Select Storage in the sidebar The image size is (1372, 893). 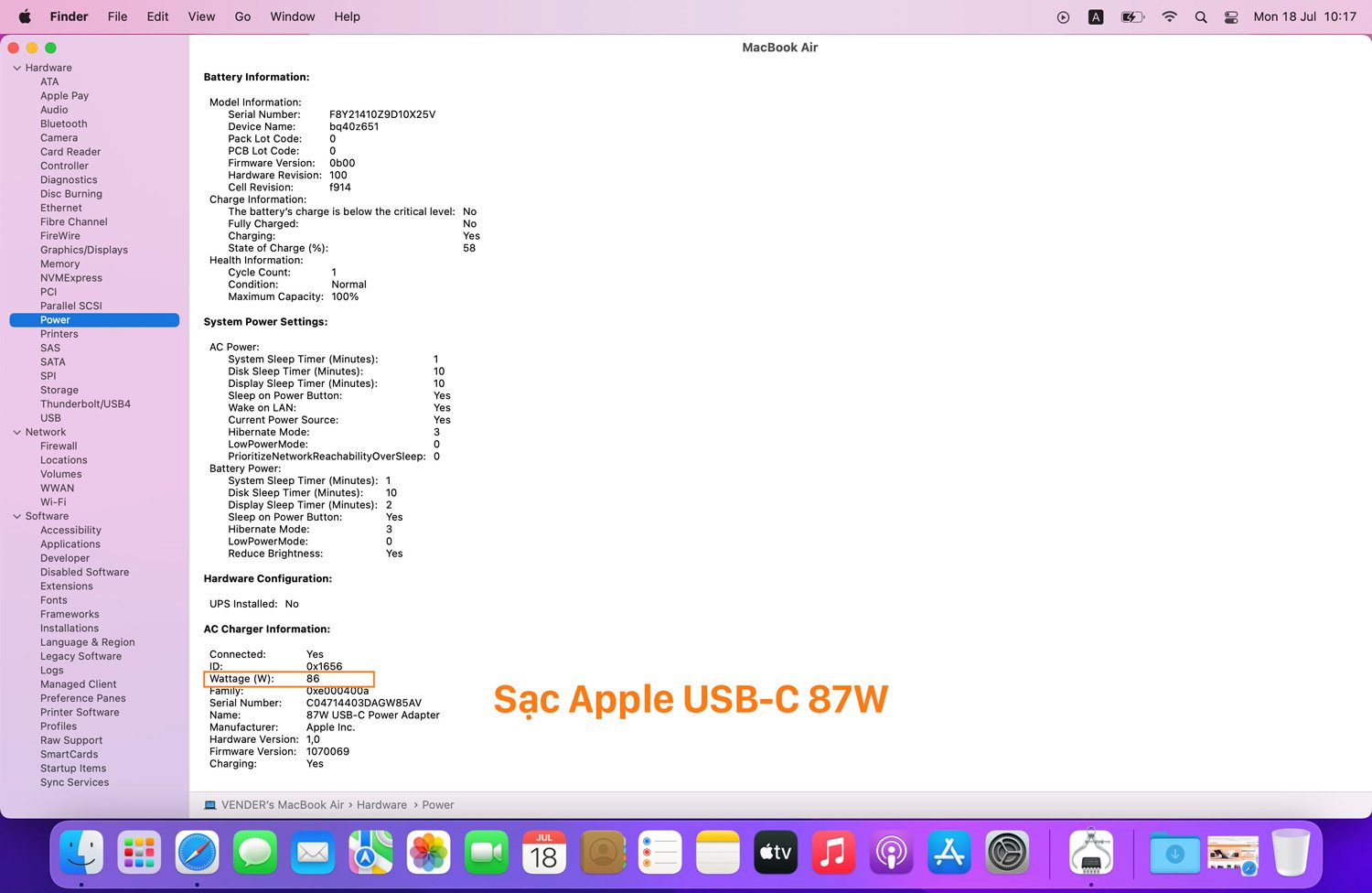coord(59,391)
